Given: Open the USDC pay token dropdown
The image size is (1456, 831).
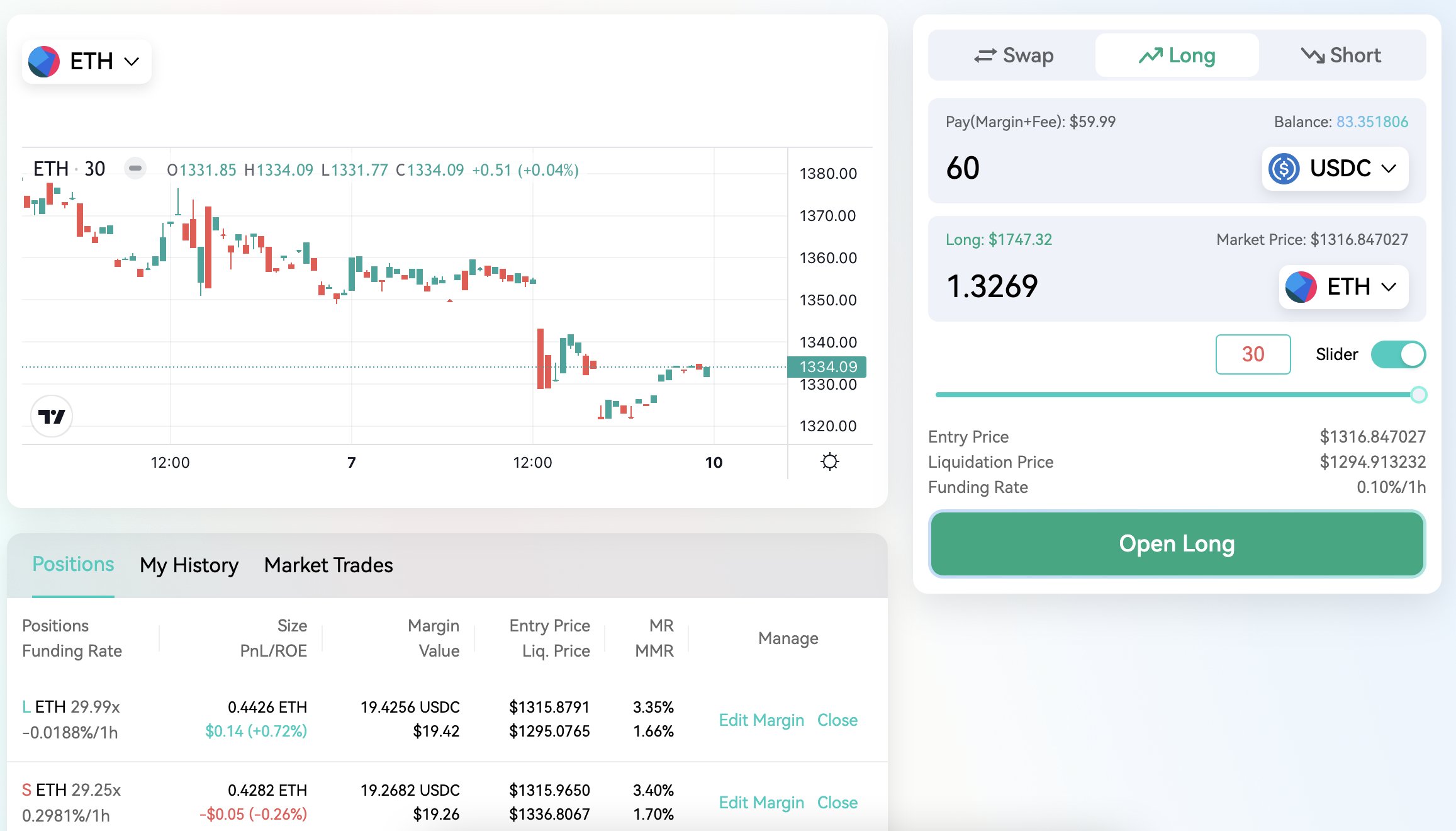Looking at the screenshot, I should 1388,169.
